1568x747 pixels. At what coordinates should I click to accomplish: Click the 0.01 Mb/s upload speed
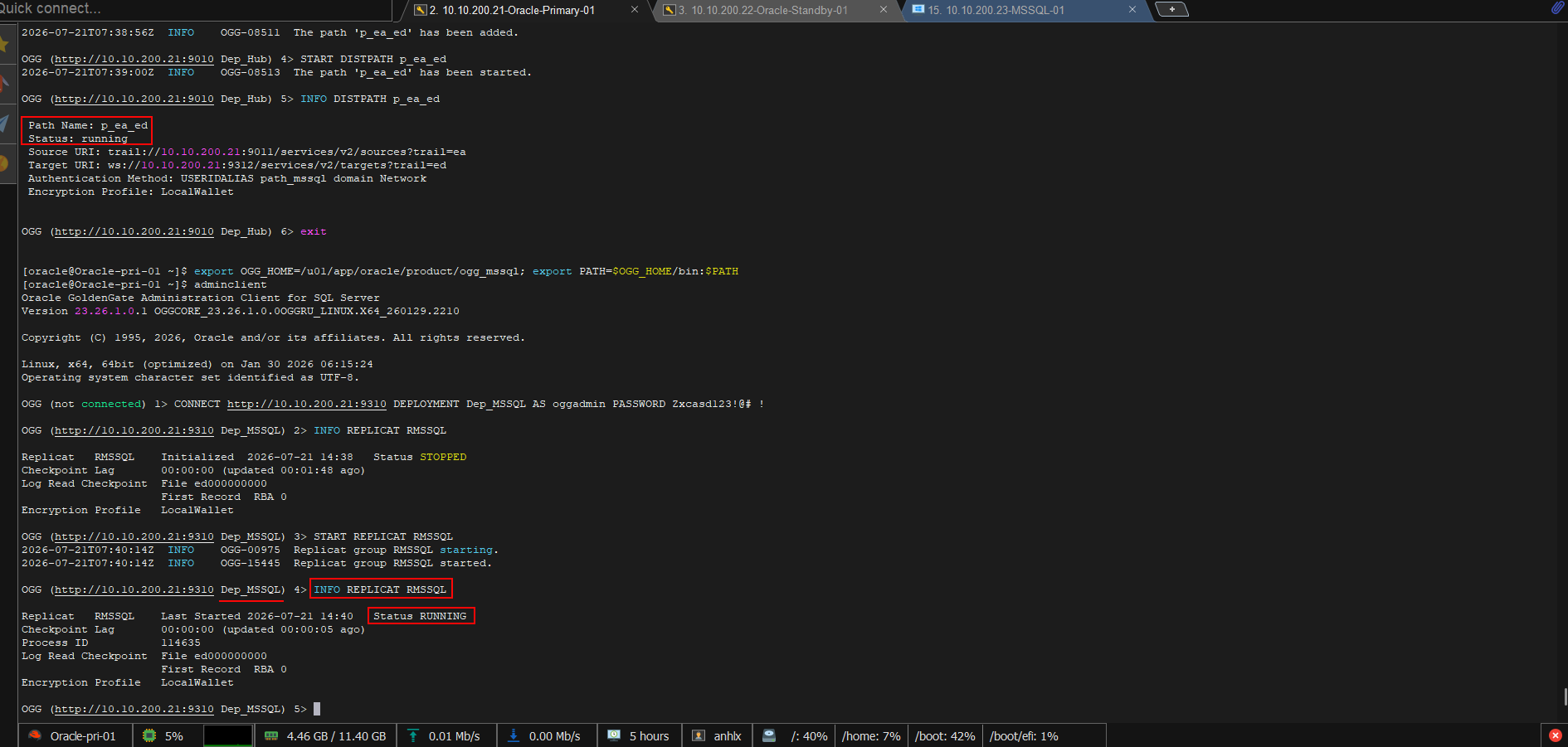(454, 735)
